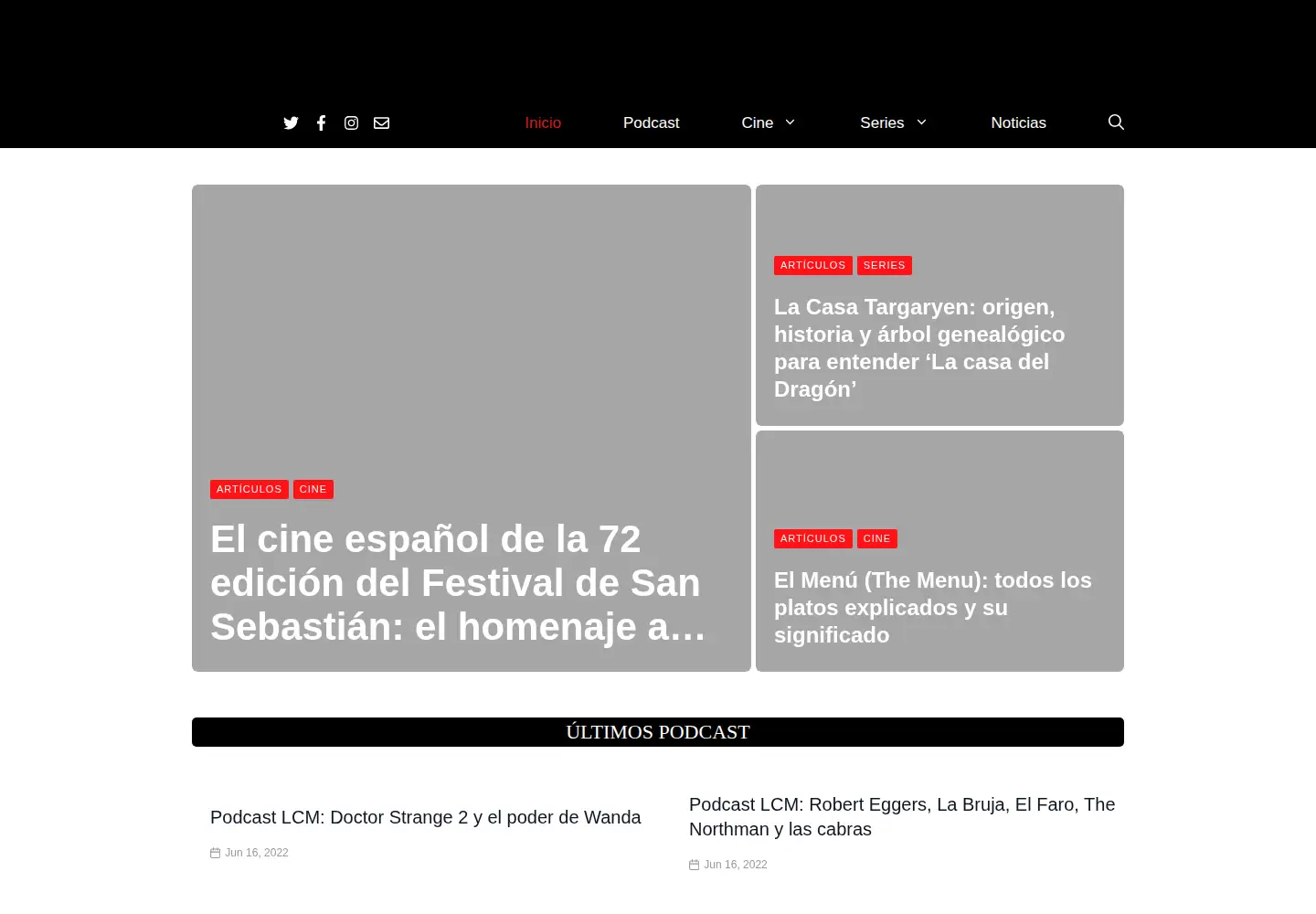
Task: Open the Series menu item
Action: (x=882, y=122)
